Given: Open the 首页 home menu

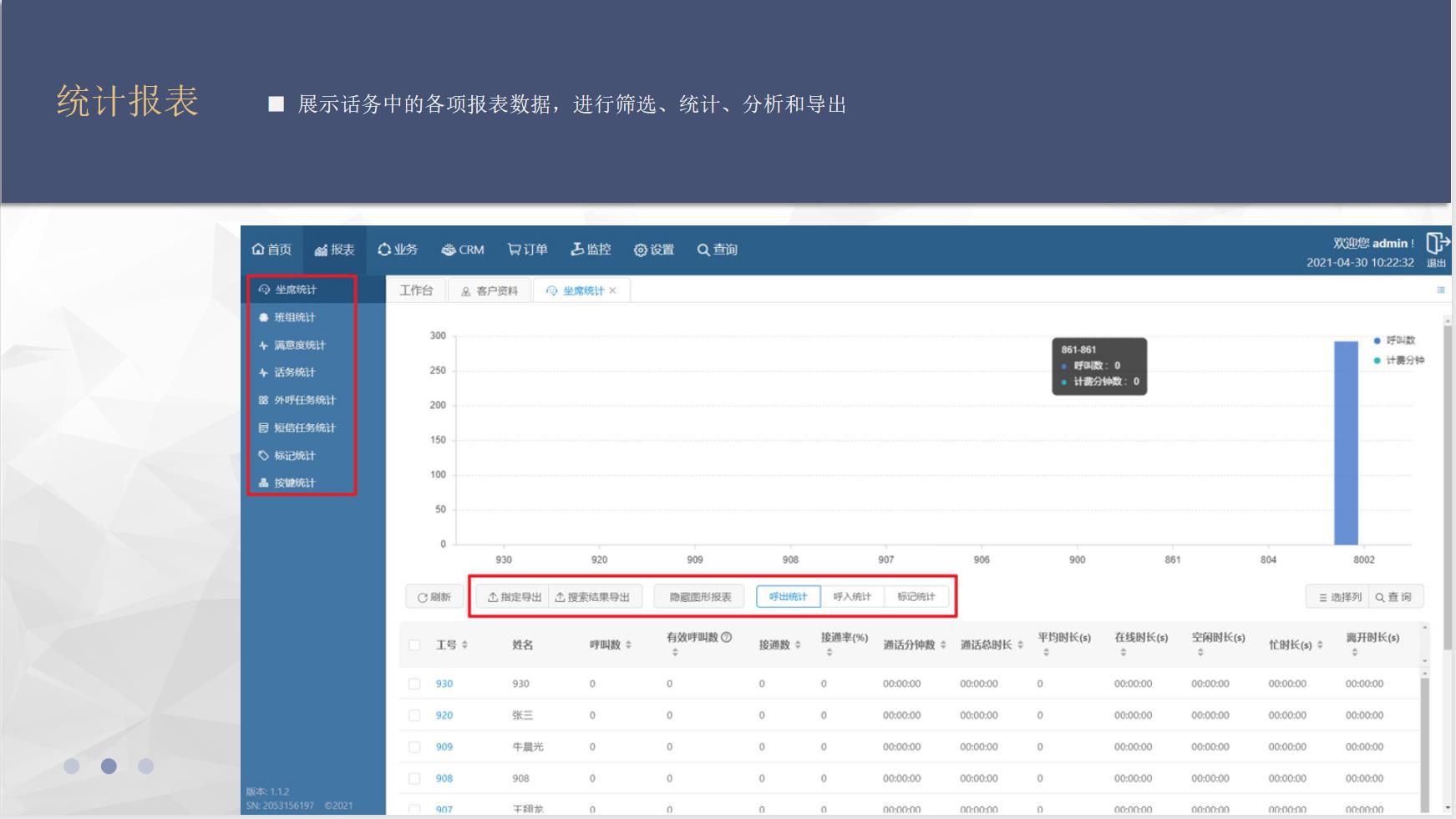Looking at the screenshot, I should 271,250.
